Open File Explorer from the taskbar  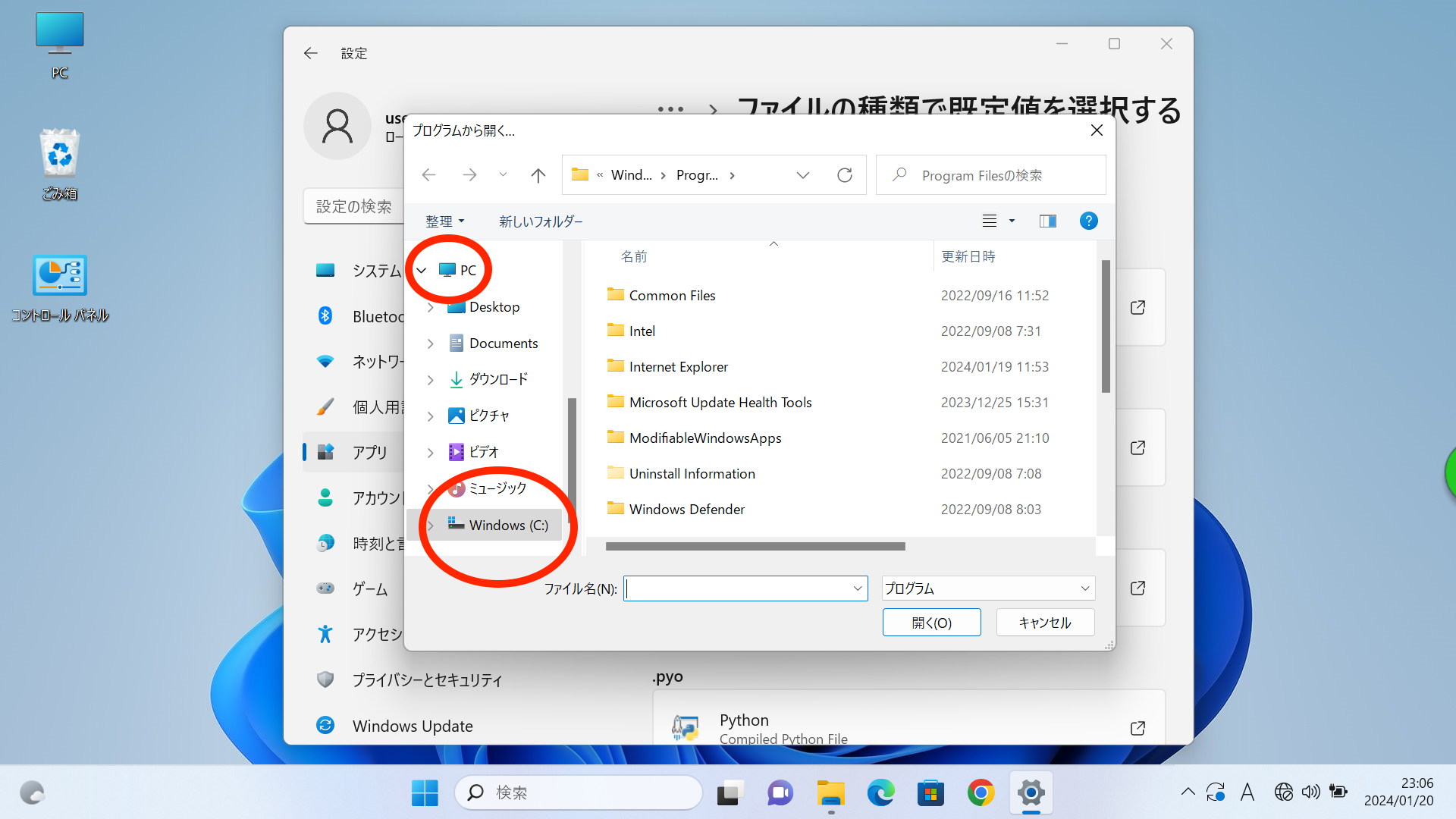(x=830, y=792)
